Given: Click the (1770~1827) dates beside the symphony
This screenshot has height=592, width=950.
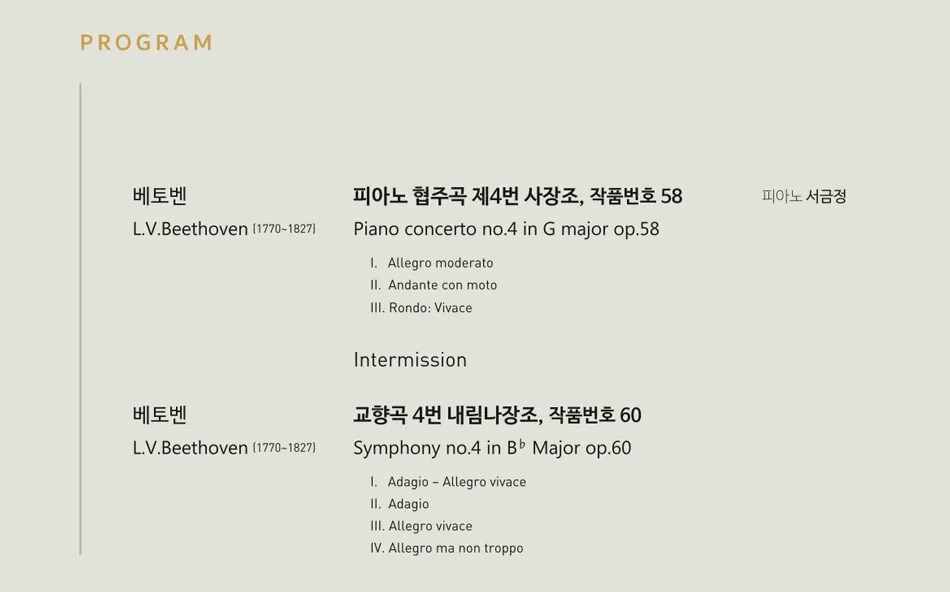Looking at the screenshot, I should [x=284, y=448].
